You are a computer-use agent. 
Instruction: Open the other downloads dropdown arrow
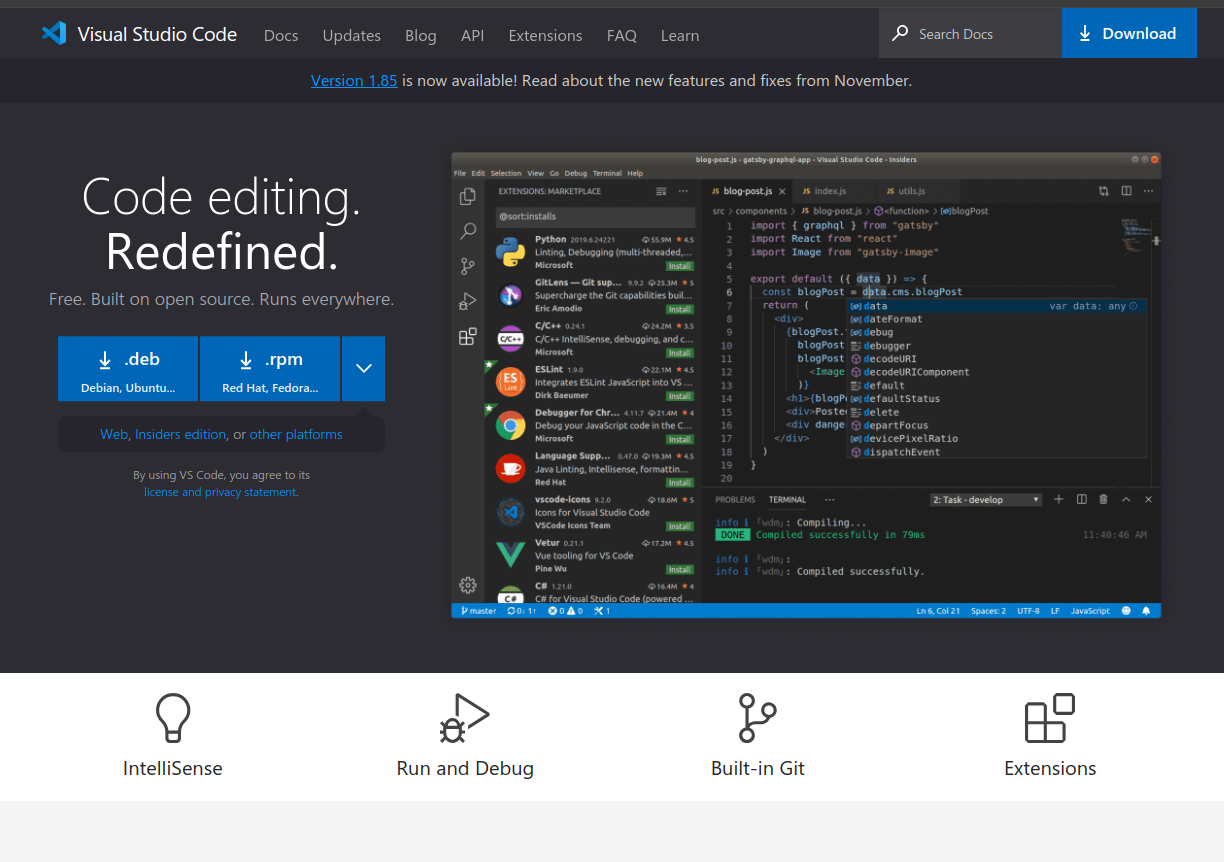point(363,368)
